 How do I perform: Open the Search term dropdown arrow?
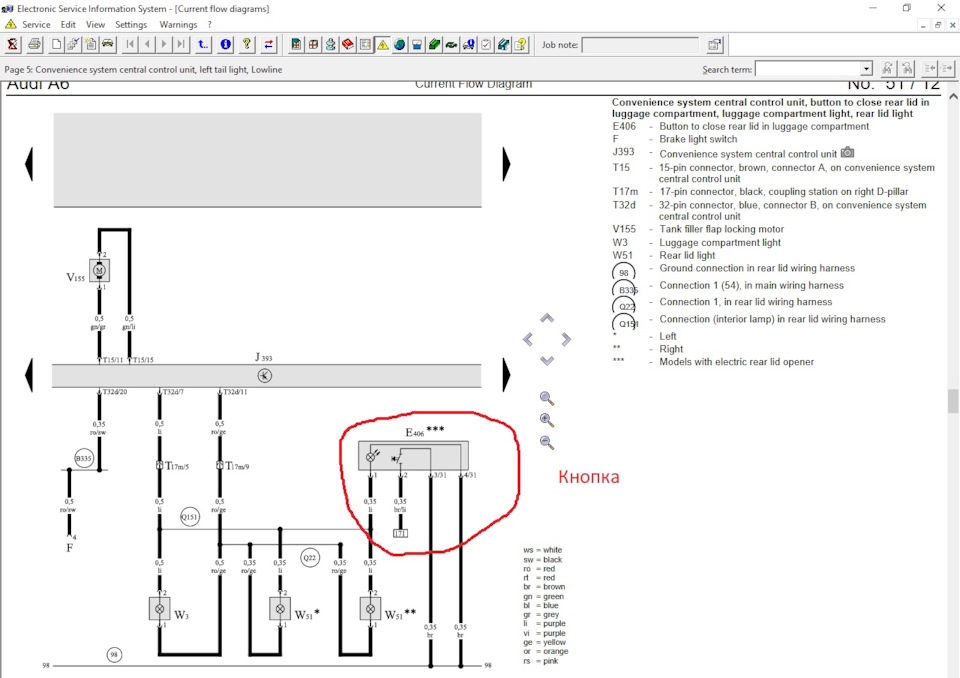(866, 69)
